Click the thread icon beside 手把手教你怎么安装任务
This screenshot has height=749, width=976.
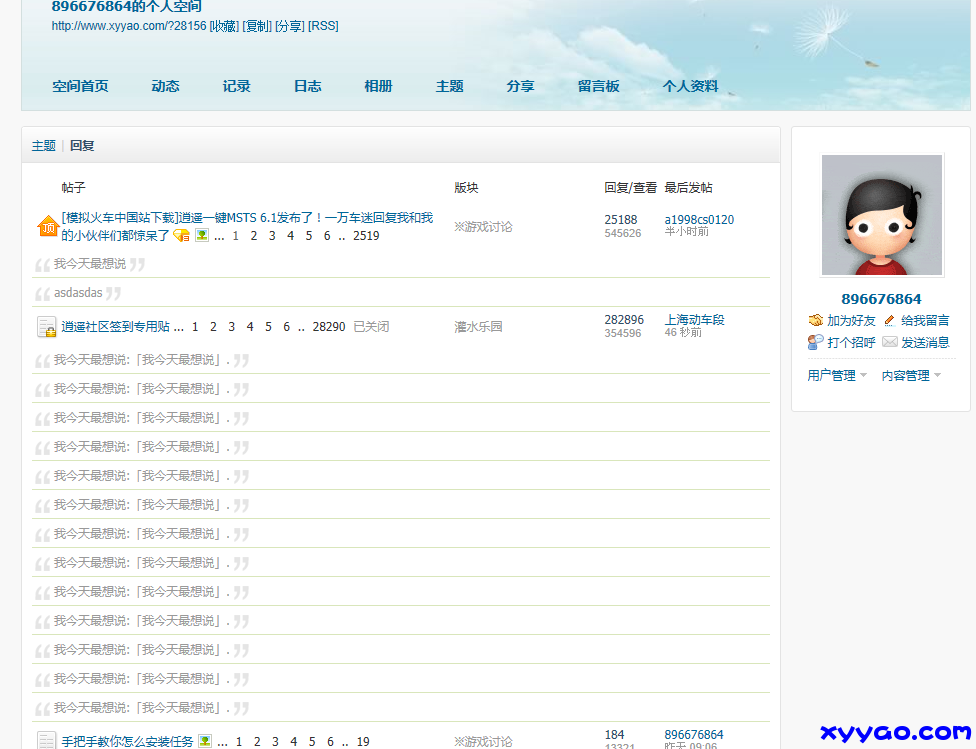coord(46,740)
